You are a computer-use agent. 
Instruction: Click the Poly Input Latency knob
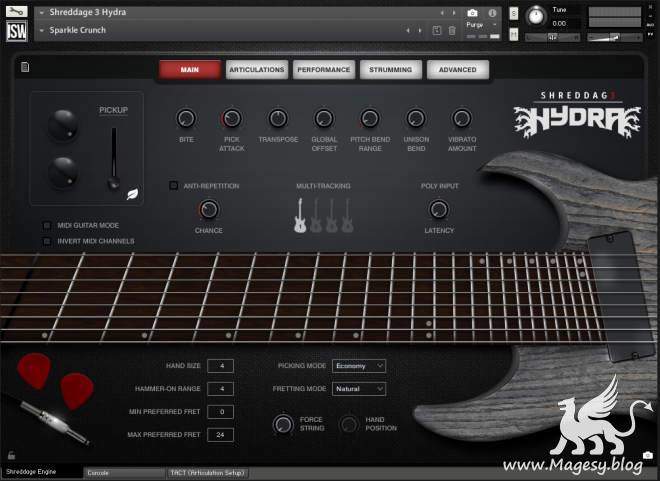[439, 210]
